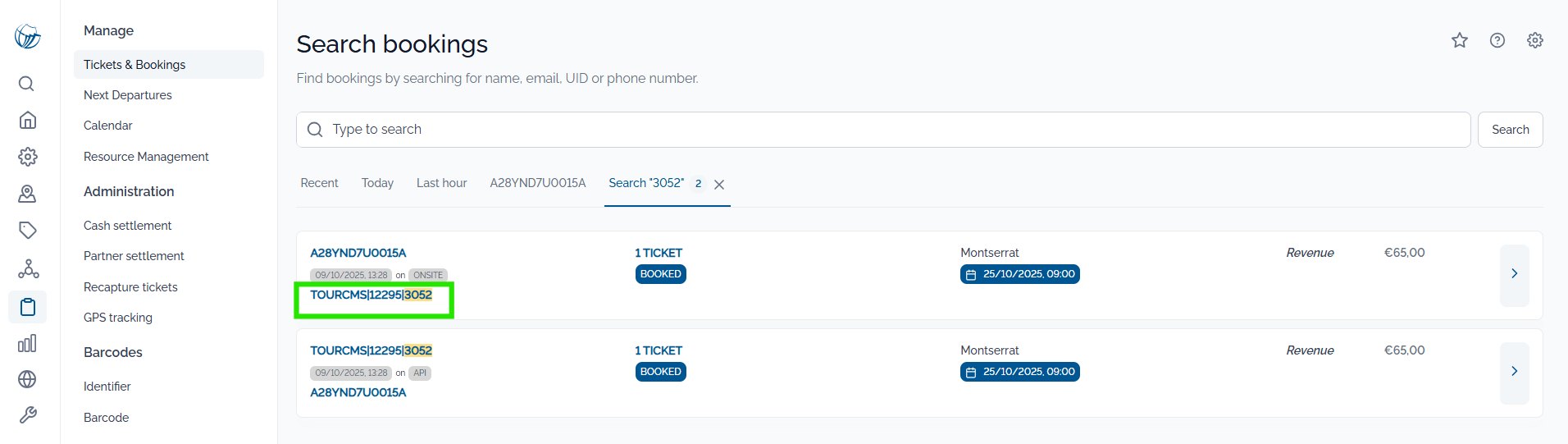Screen dimensions: 1568x444
Task: Switch to the Last hour tab
Action: tap(441, 183)
